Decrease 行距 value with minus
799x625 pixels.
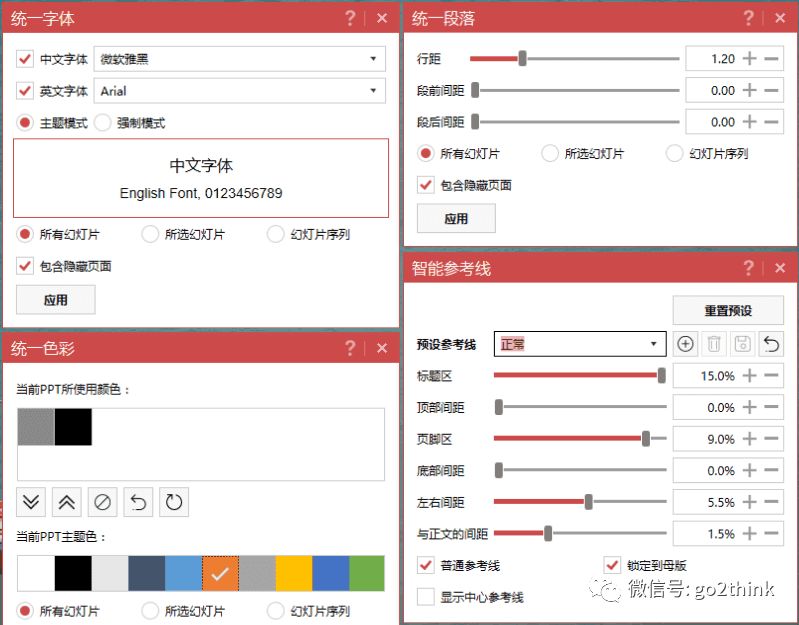pyautogui.click(x=771, y=59)
